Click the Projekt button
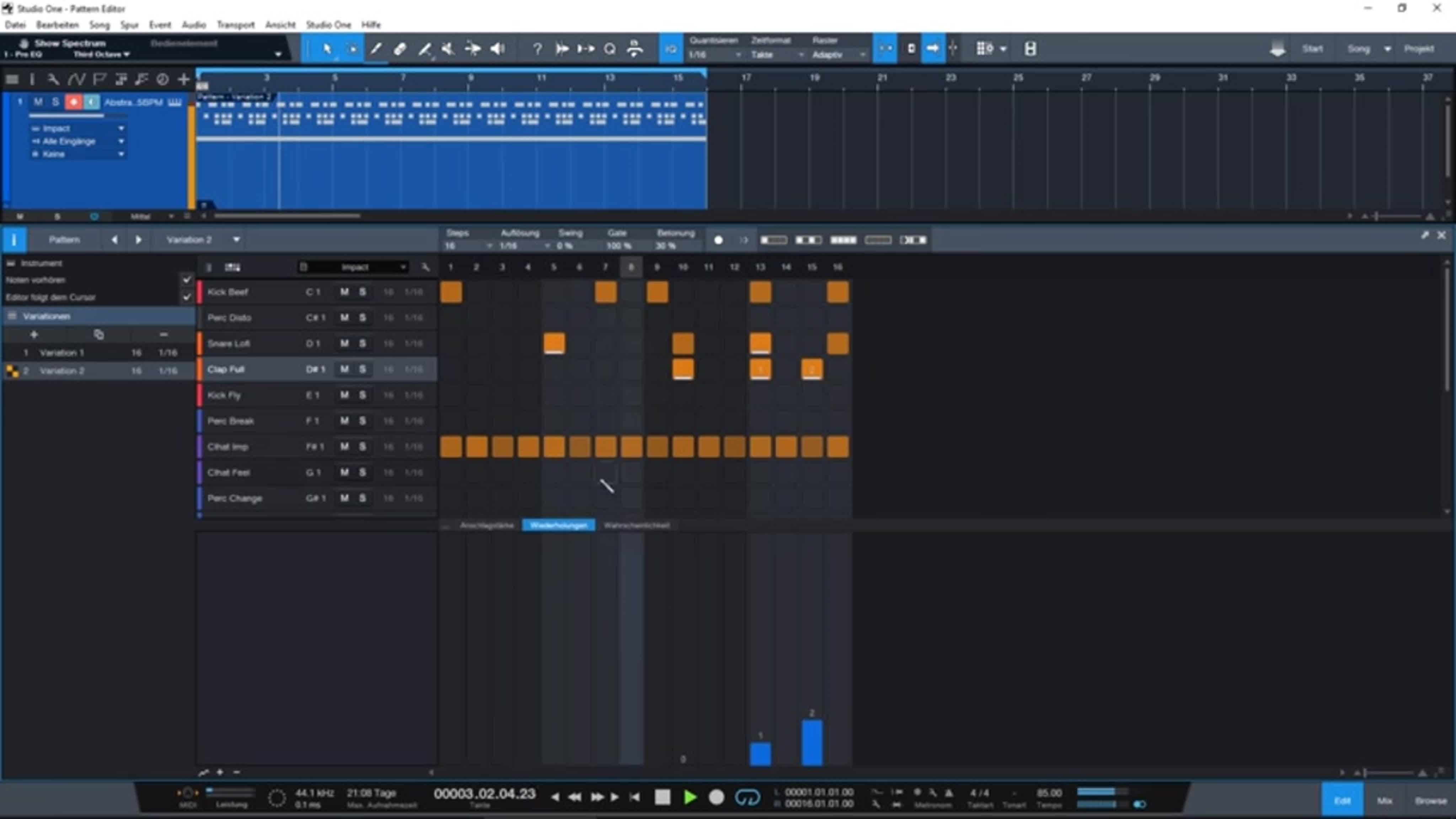 click(x=1419, y=49)
